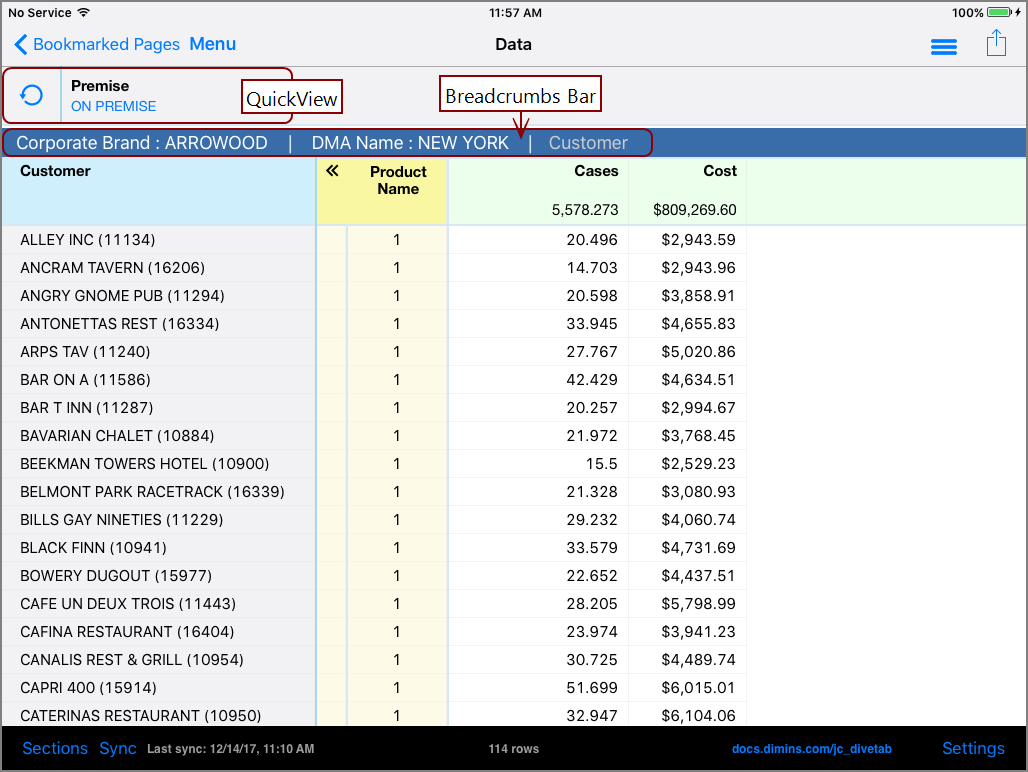
Task: Tap the back chevron to Bookmarked Pages
Action: point(21,45)
